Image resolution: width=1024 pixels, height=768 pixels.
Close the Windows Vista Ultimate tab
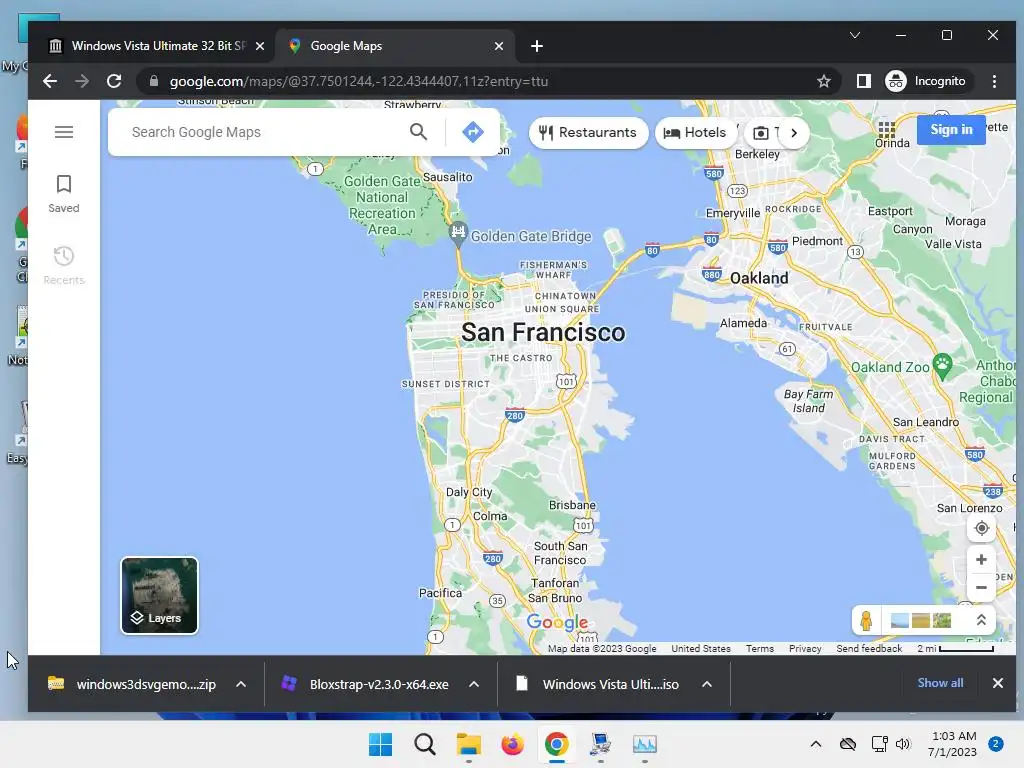click(x=260, y=46)
